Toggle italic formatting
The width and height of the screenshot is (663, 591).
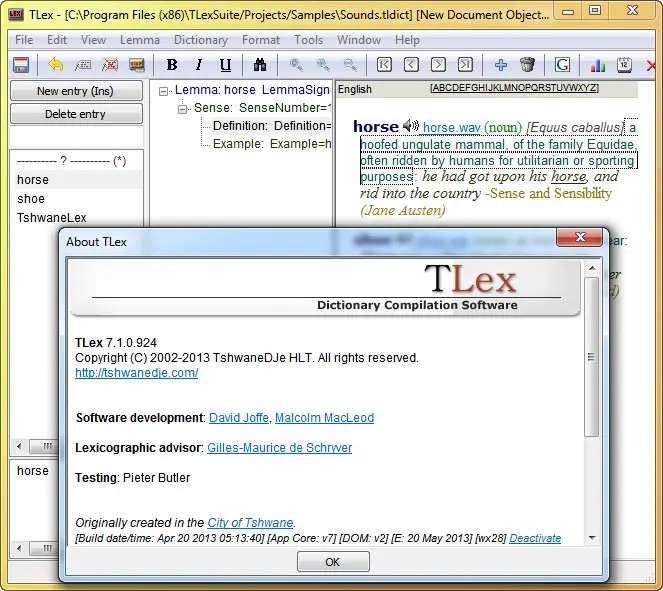point(198,65)
